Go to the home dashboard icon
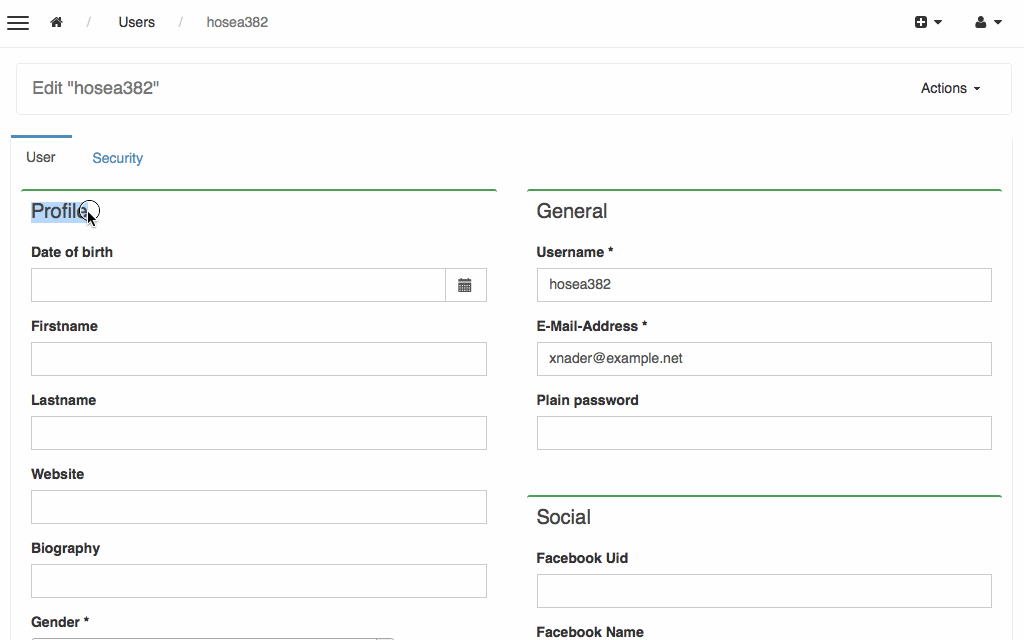This screenshot has height=640, width=1024. point(57,23)
